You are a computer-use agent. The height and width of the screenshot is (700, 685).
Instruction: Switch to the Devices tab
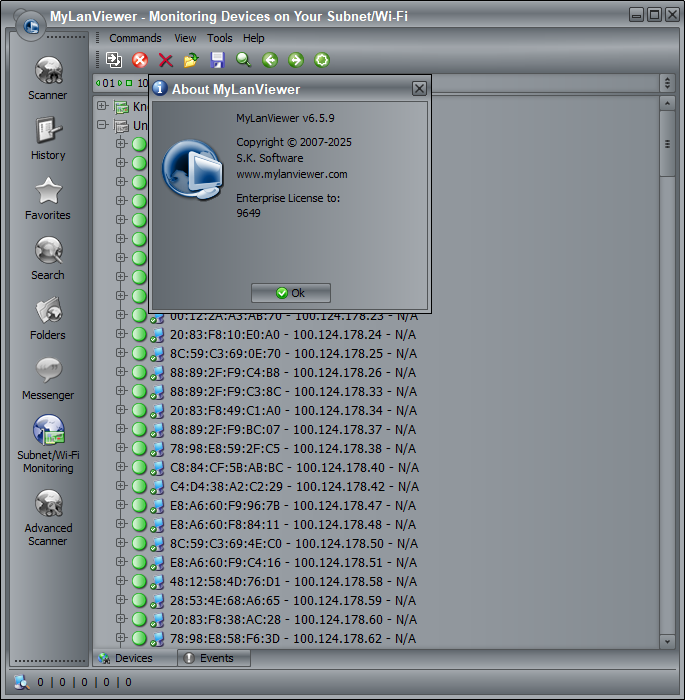point(135,658)
